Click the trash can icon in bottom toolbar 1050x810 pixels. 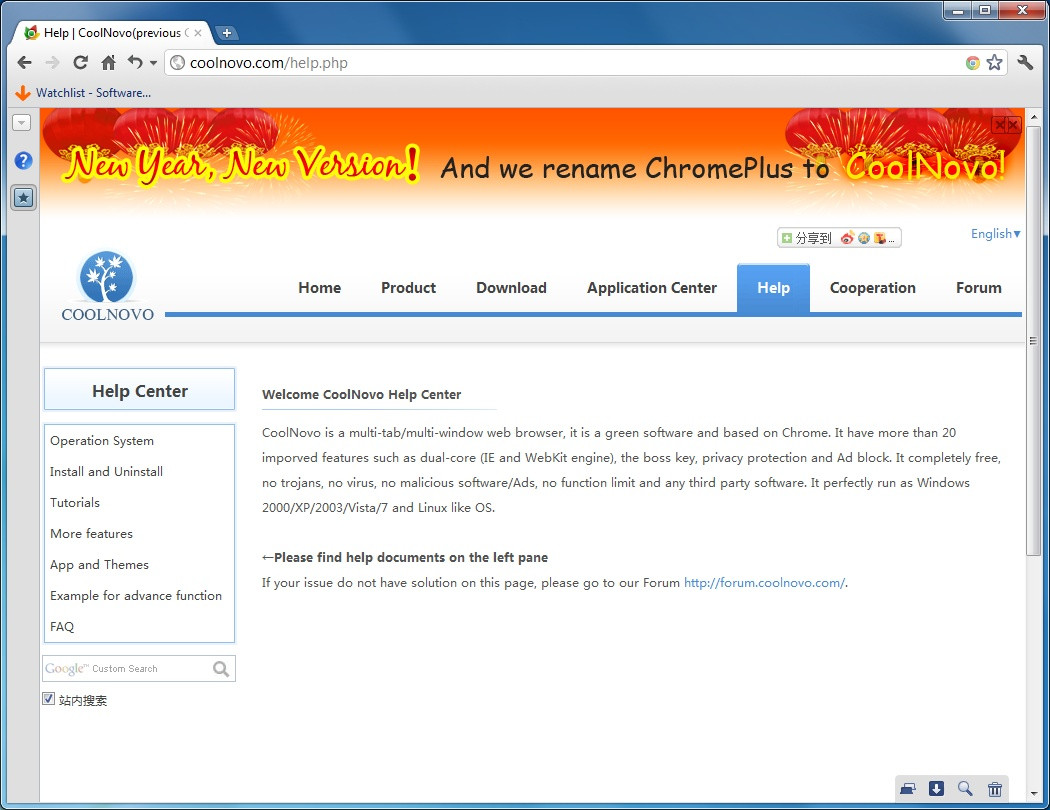[x=994, y=789]
